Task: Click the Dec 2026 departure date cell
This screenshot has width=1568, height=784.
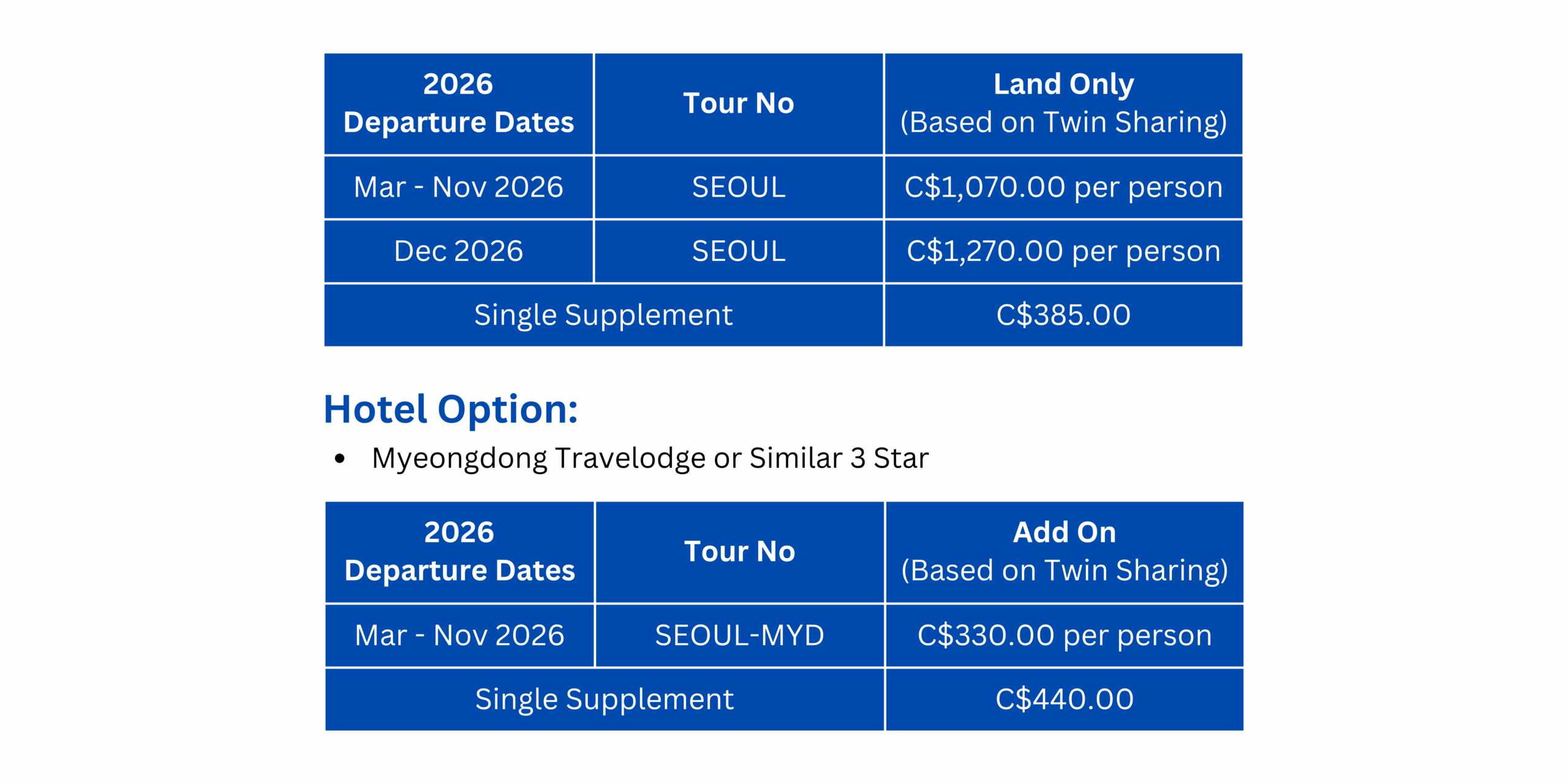Action: click(x=458, y=251)
